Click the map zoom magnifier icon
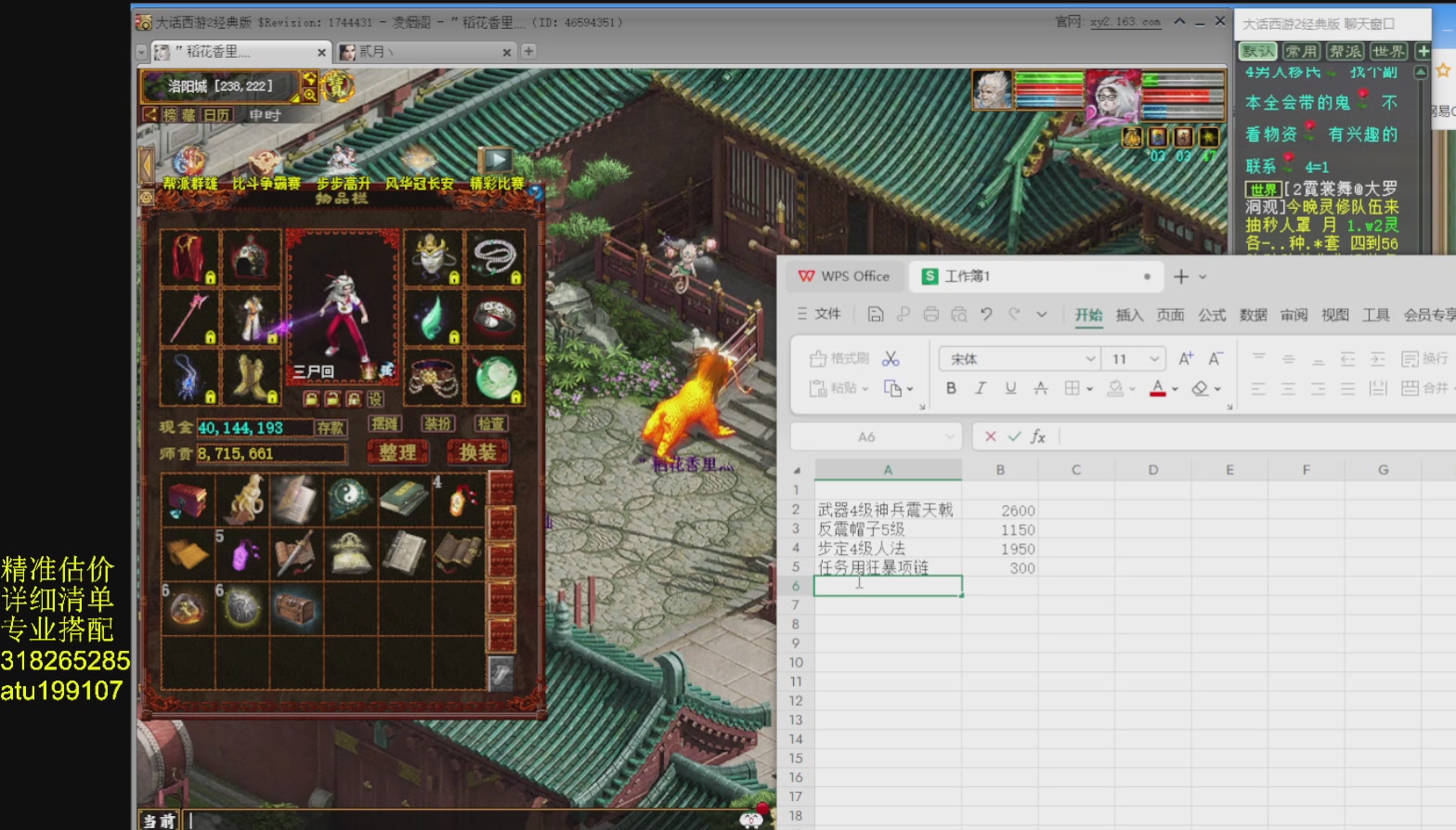The image size is (1456, 830). pyautogui.click(x=309, y=94)
